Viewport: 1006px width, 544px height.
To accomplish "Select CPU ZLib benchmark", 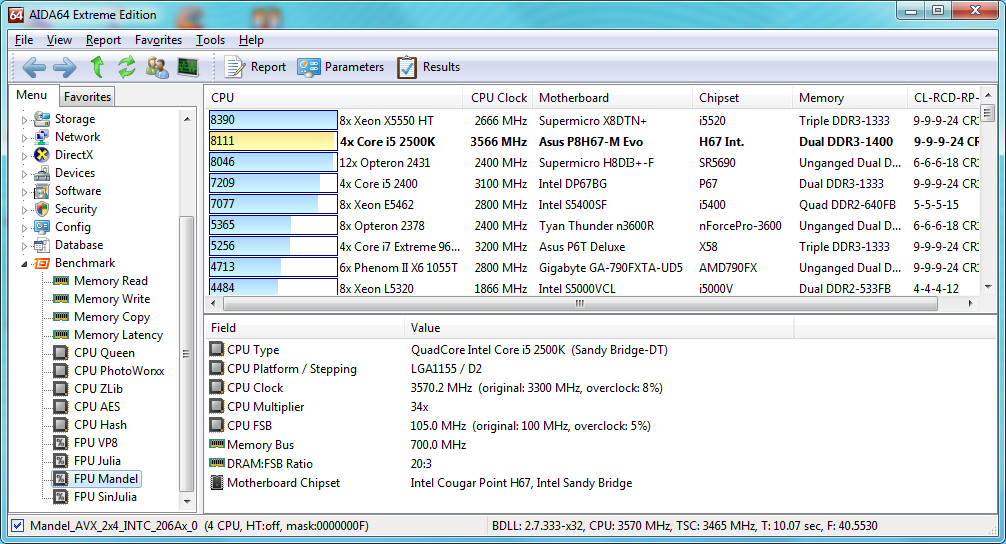I will [98, 389].
